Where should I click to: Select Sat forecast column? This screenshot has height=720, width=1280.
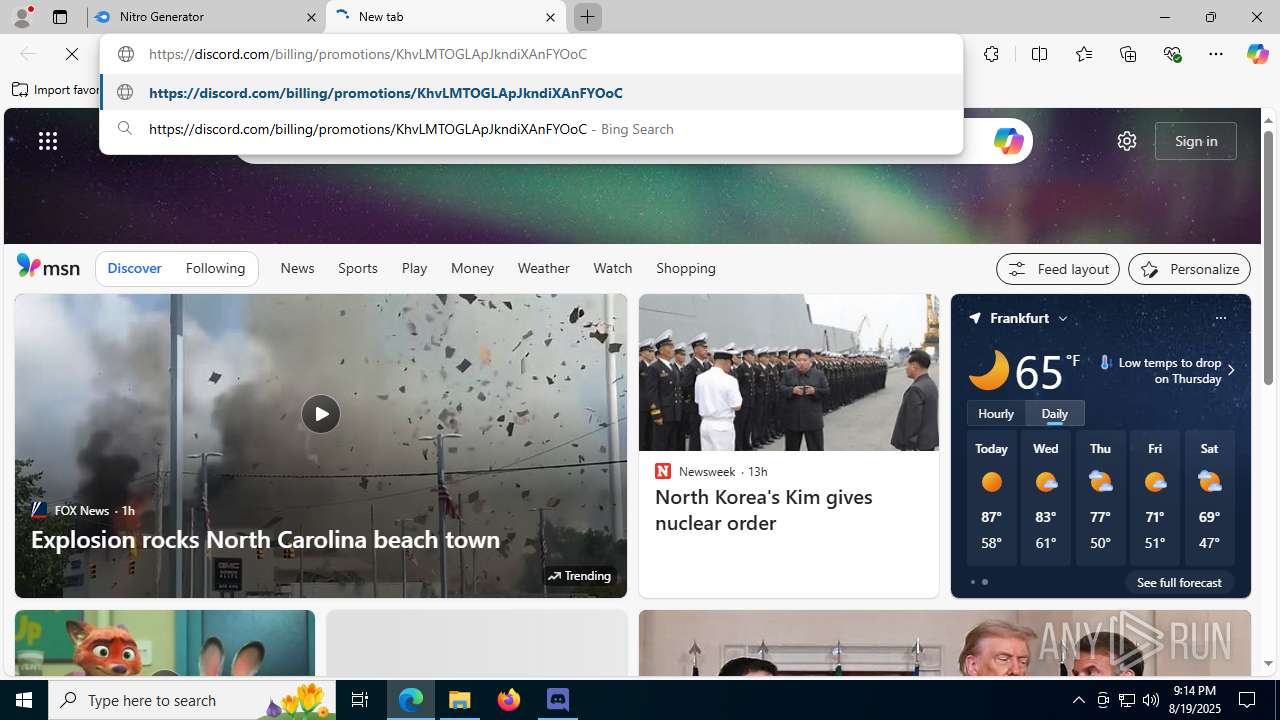pos(1209,498)
